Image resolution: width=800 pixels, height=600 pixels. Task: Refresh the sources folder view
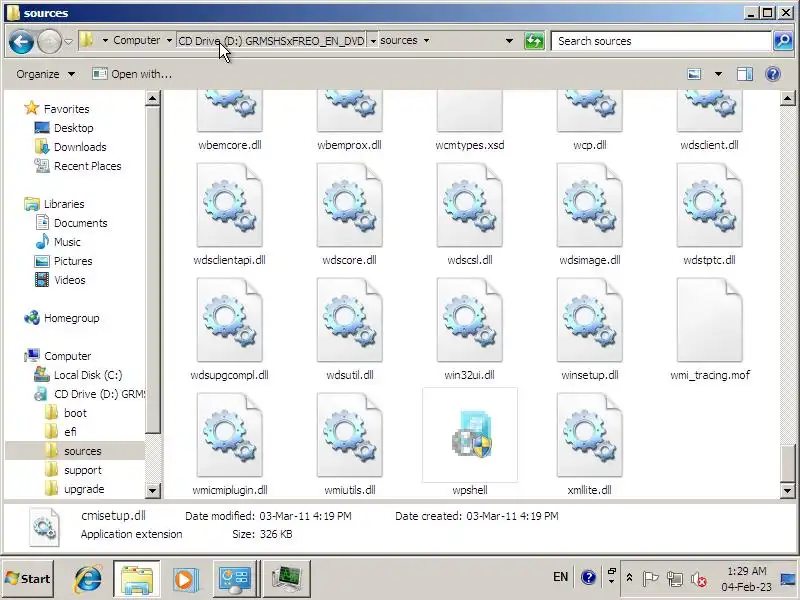click(x=534, y=41)
